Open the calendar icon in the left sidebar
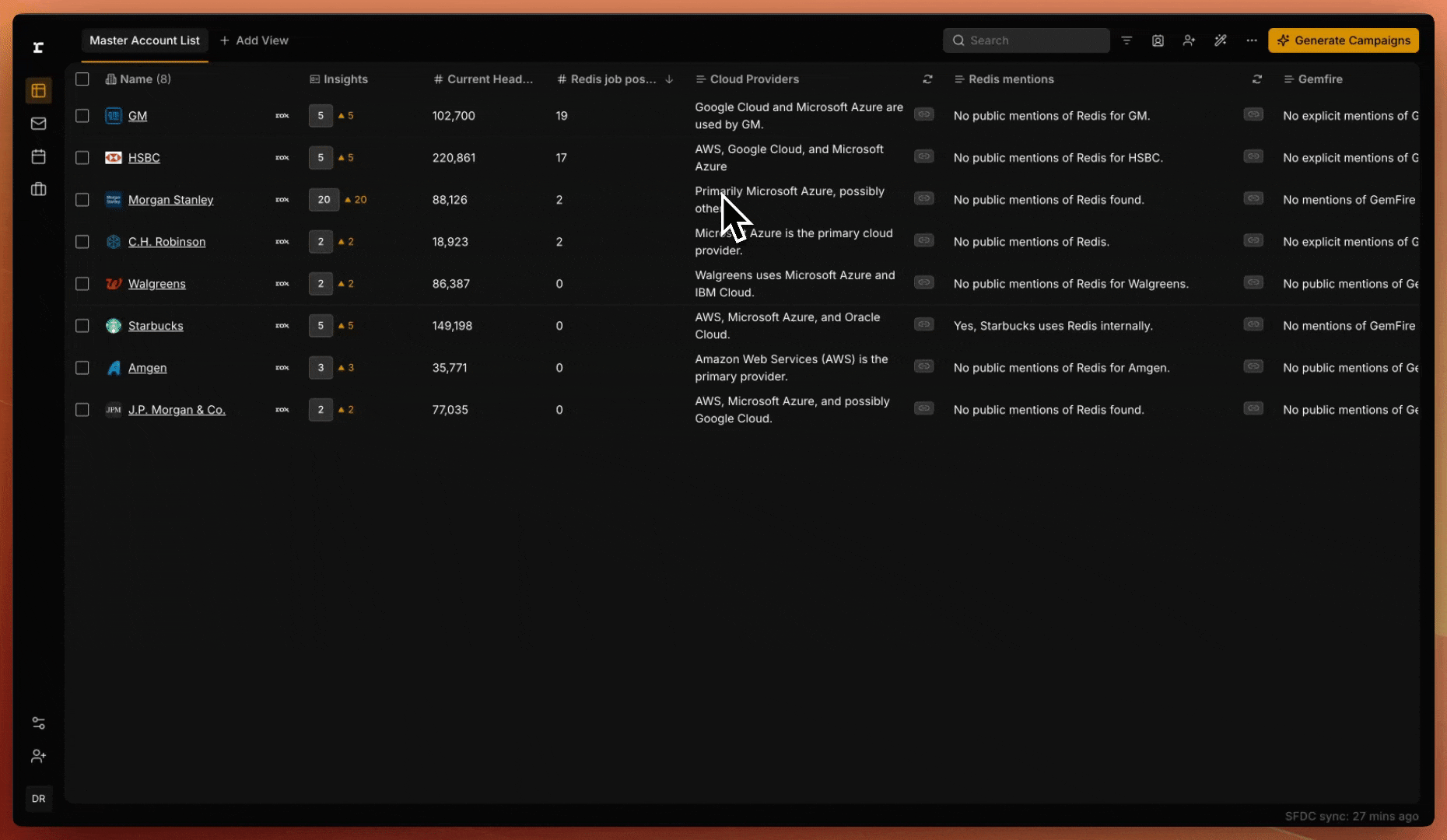Image resolution: width=1447 pixels, height=840 pixels. click(x=38, y=156)
